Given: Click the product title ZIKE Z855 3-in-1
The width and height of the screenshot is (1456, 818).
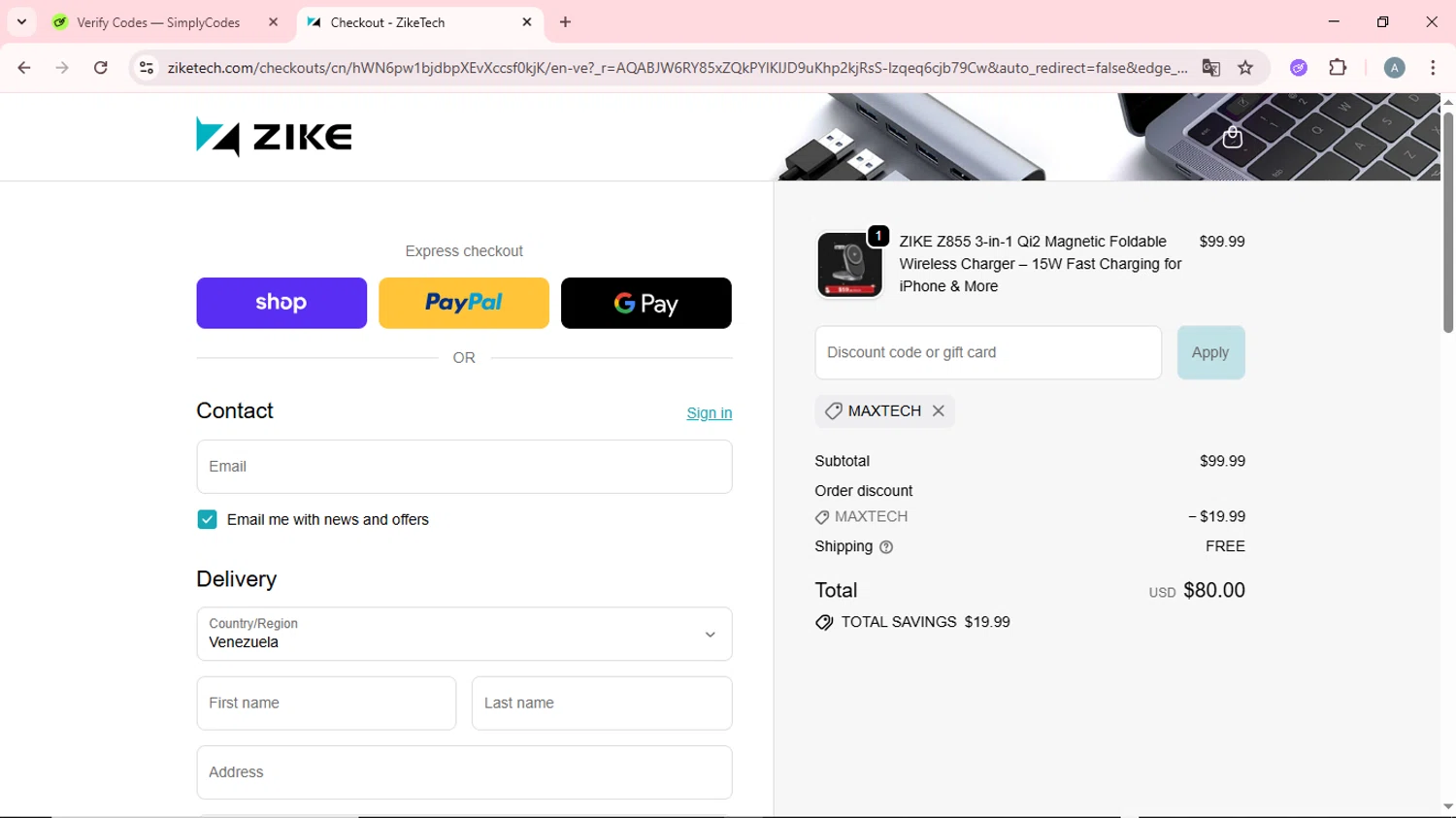Looking at the screenshot, I should coord(1040,264).
